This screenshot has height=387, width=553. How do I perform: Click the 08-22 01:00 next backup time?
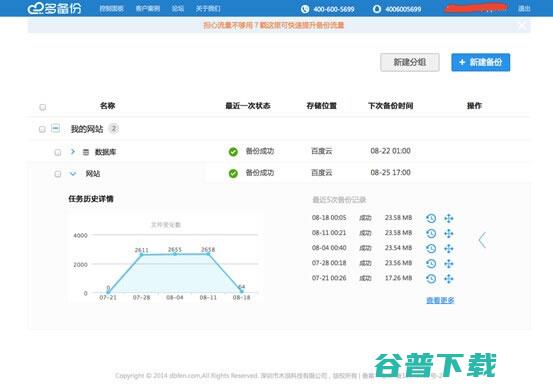tap(390, 151)
